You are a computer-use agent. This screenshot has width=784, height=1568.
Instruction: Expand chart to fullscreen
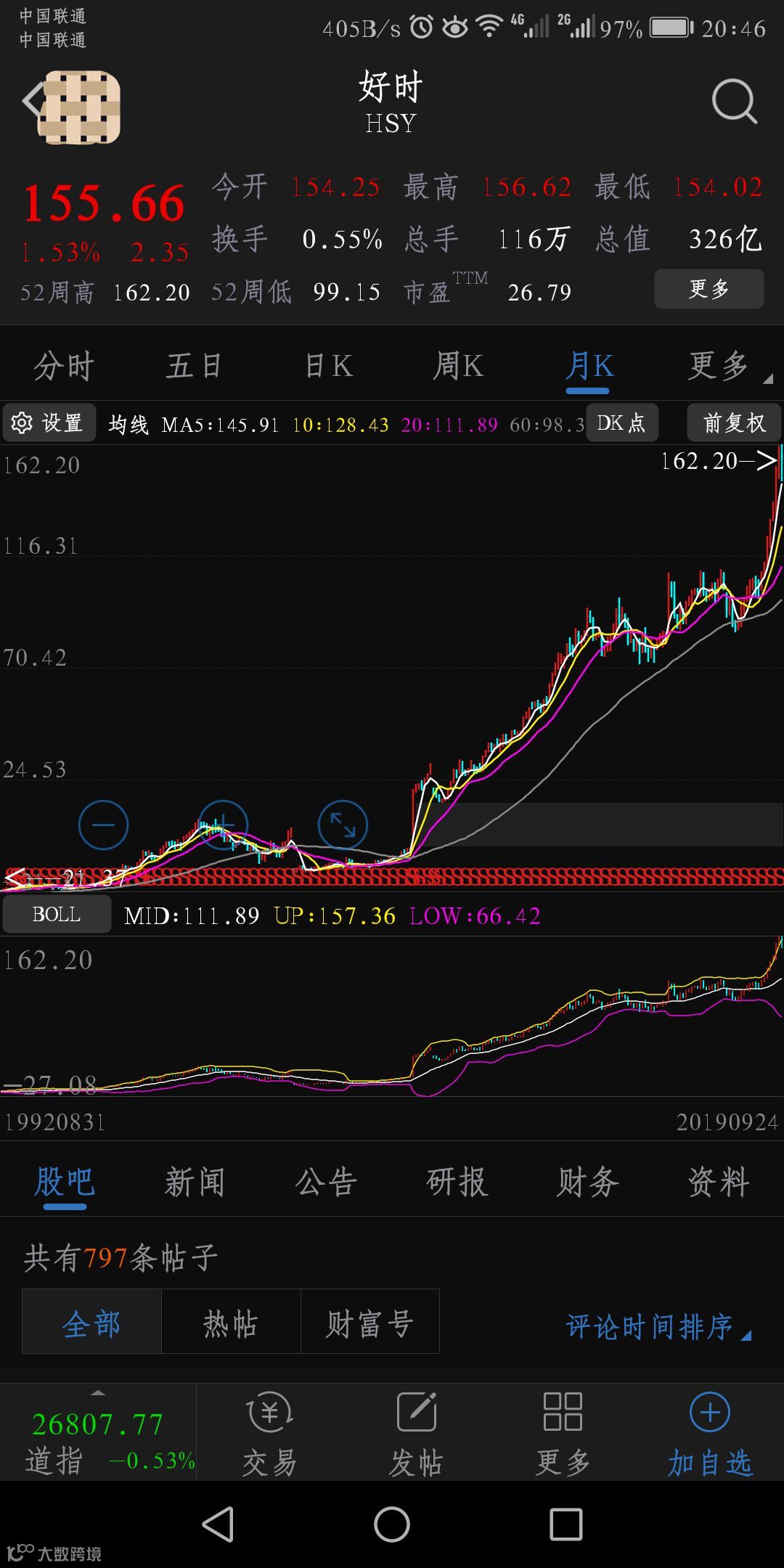(343, 825)
